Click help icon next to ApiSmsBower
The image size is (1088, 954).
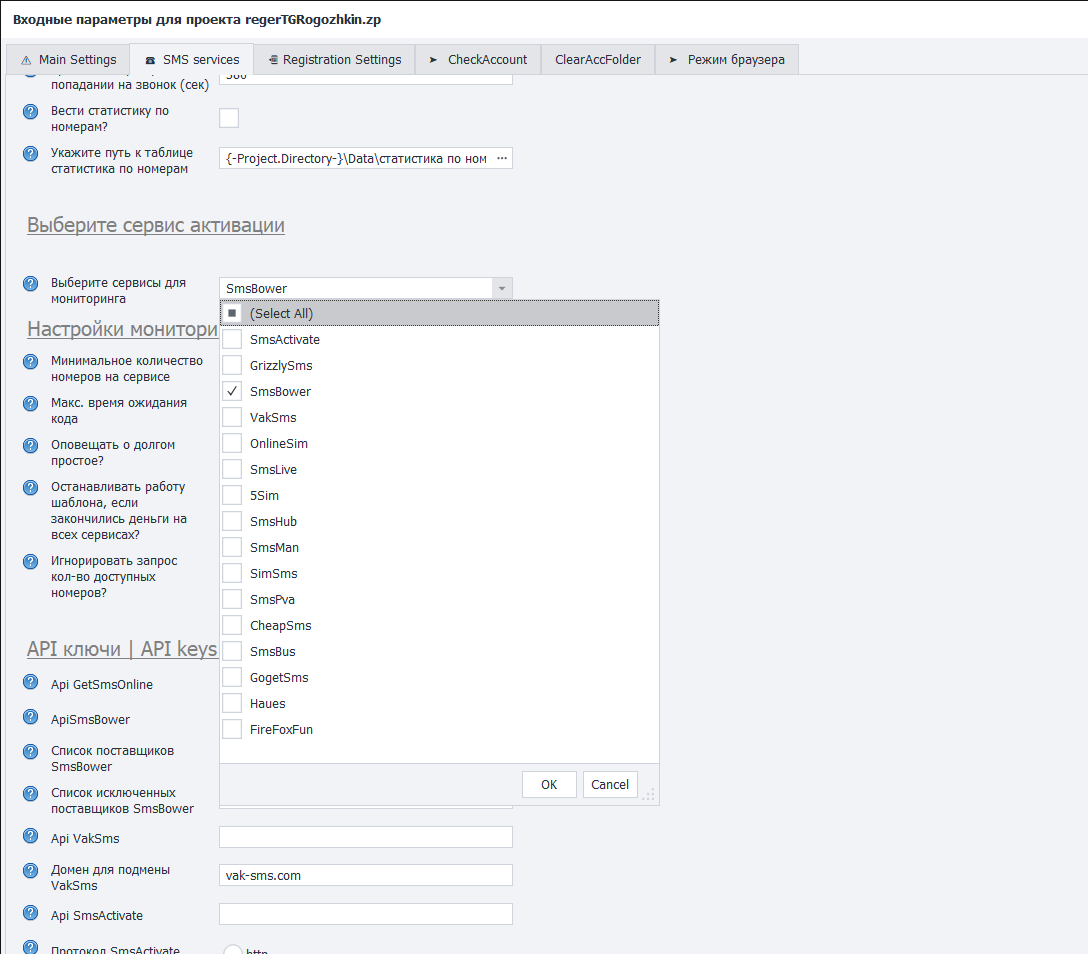click(31, 716)
